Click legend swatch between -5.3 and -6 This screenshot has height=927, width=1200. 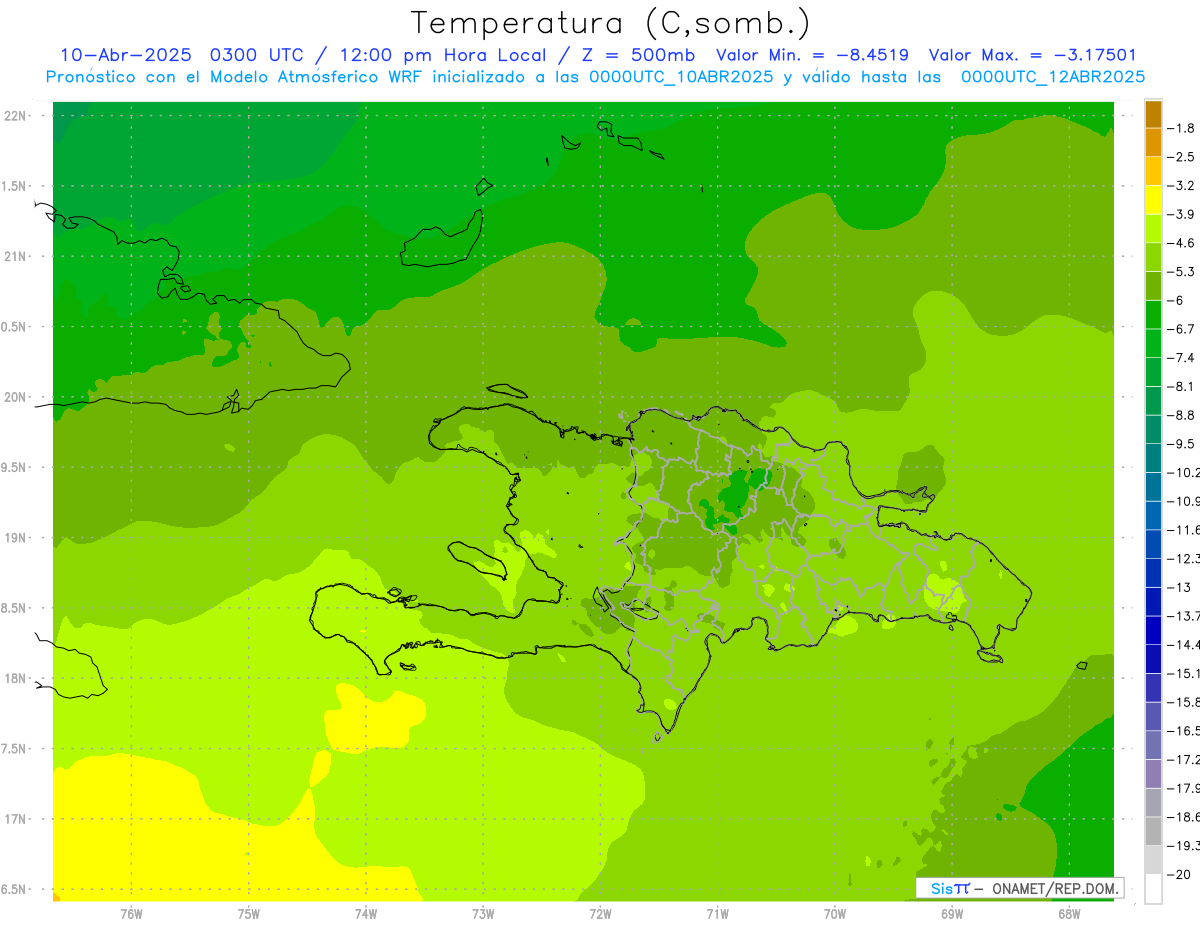tap(1153, 286)
